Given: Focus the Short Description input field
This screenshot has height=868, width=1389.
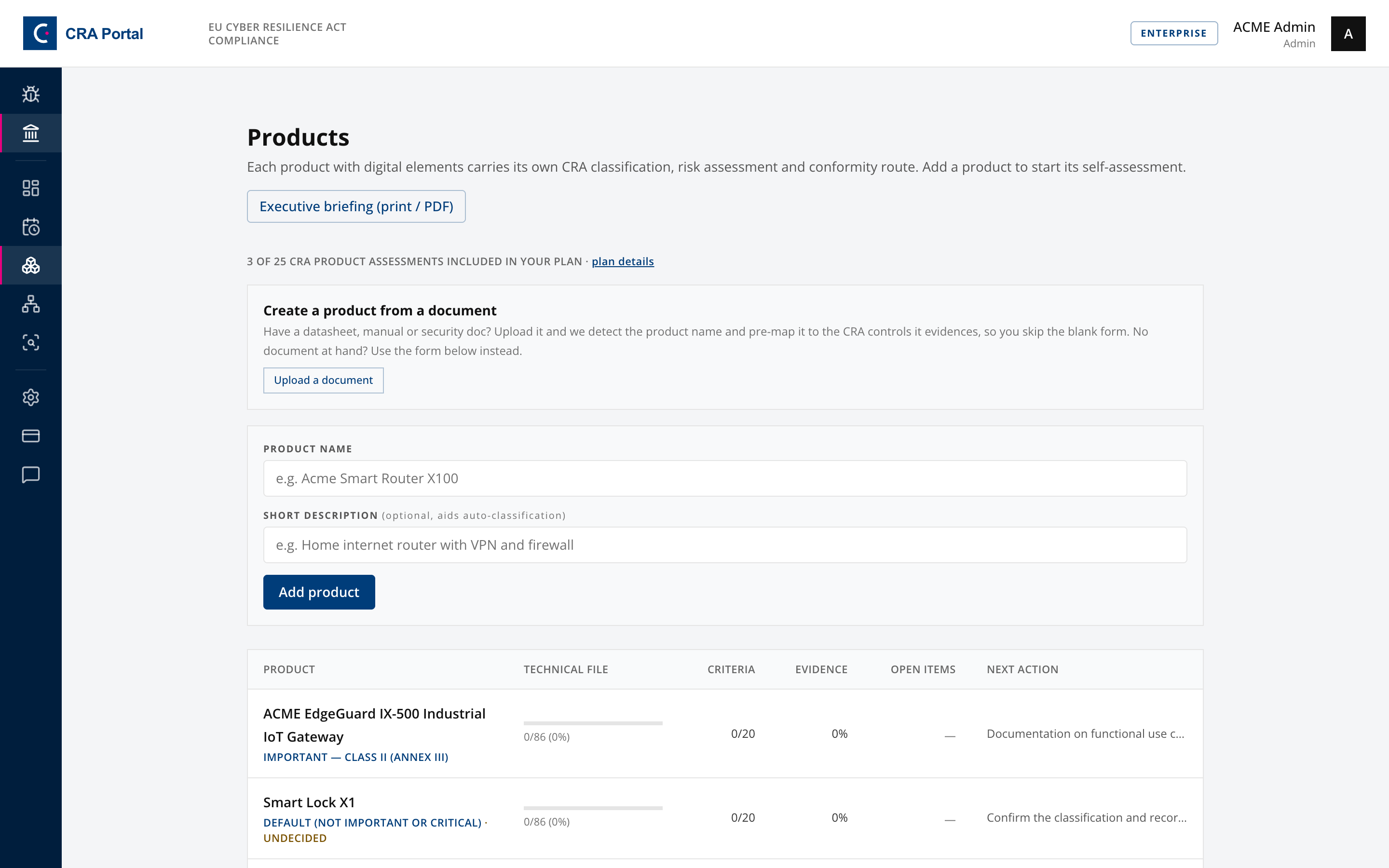Looking at the screenshot, I should 725,545.
